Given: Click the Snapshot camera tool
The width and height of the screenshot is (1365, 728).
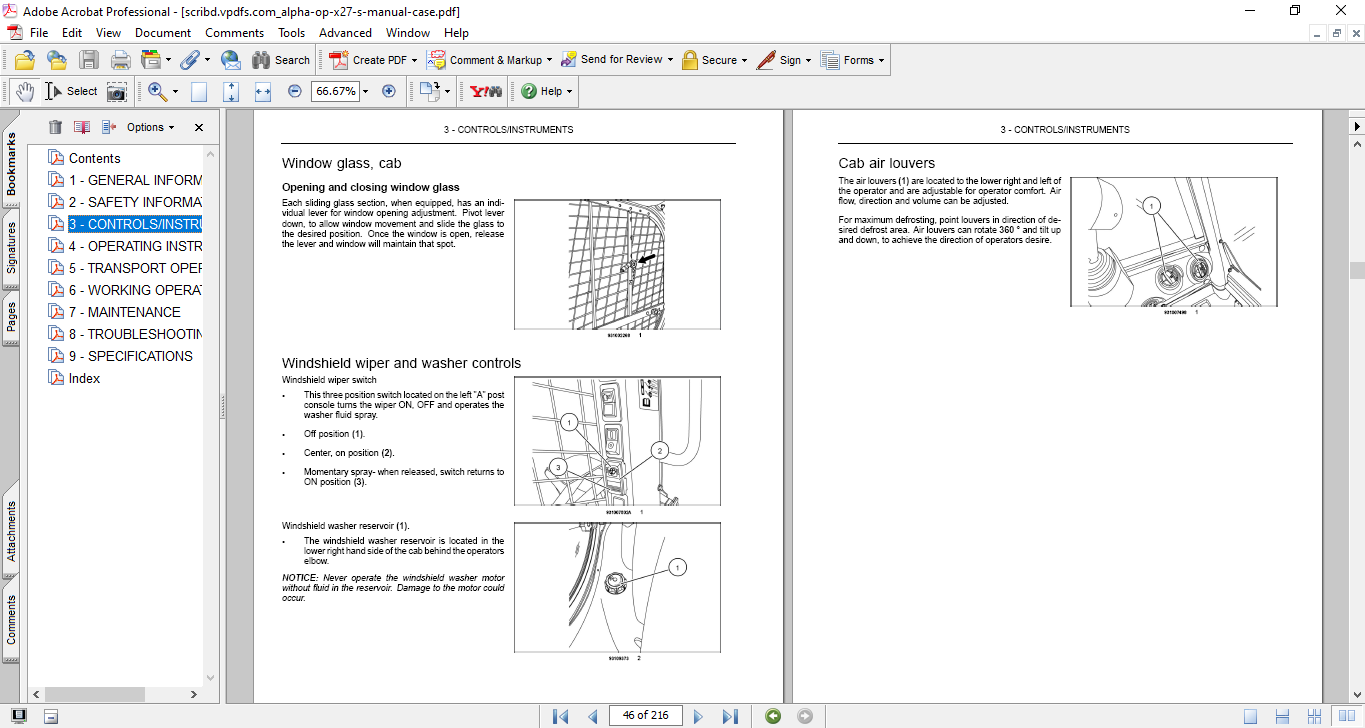Looking at the screenshot, I should click(x=117, y=91).
